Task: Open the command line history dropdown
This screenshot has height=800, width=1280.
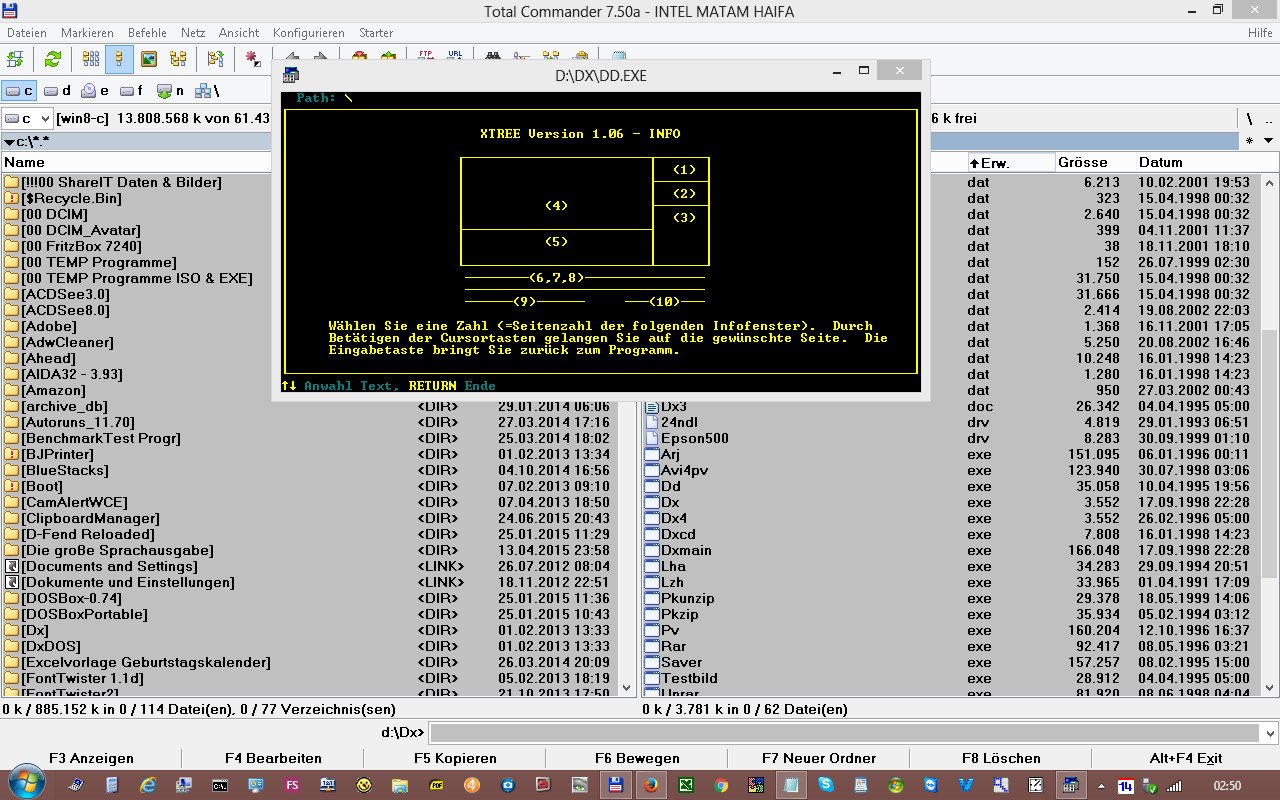Action: 1268,732
